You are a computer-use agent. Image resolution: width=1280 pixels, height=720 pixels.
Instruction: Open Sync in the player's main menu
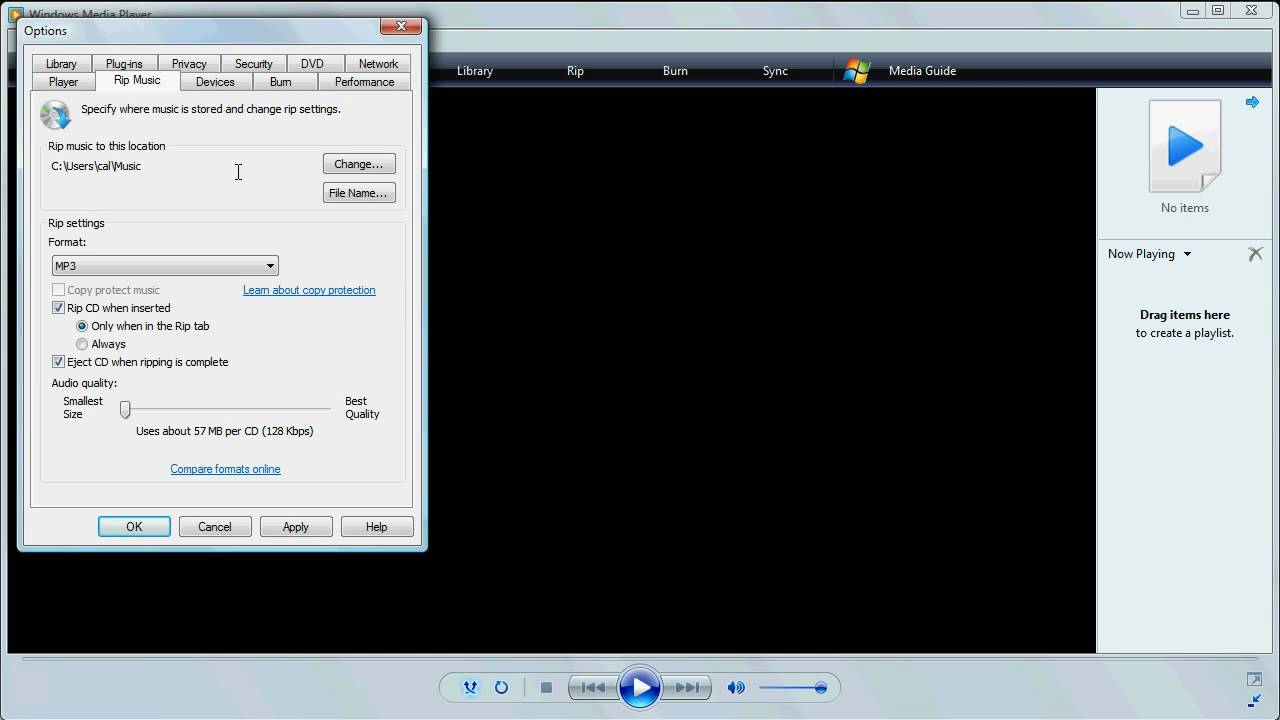[x=775, y=71]
